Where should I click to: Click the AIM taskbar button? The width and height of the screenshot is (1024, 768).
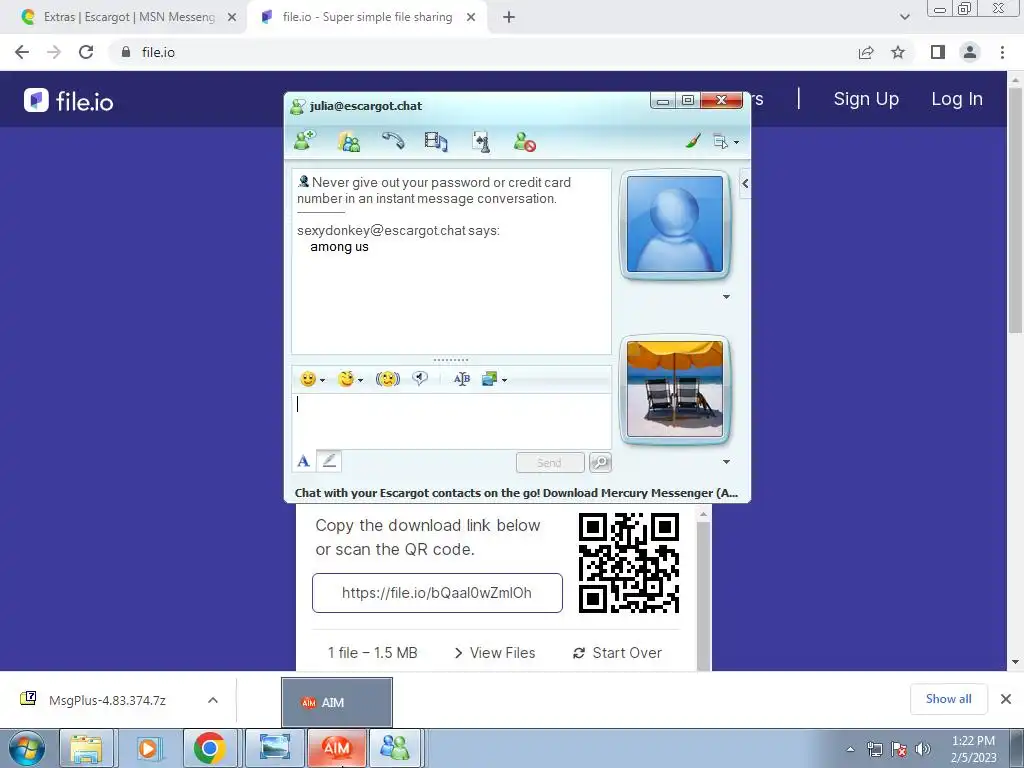coord(336,748)
